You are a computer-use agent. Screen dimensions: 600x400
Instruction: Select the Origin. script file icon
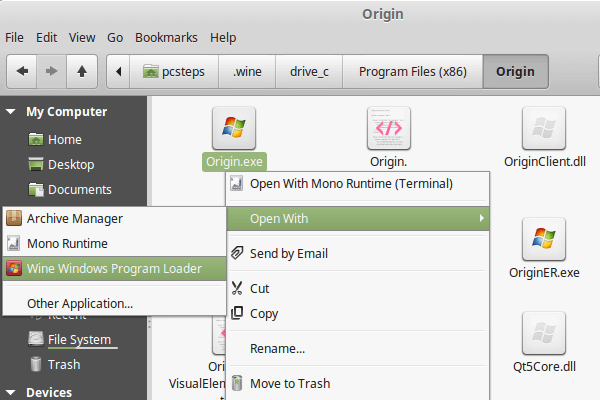(389, 128)
